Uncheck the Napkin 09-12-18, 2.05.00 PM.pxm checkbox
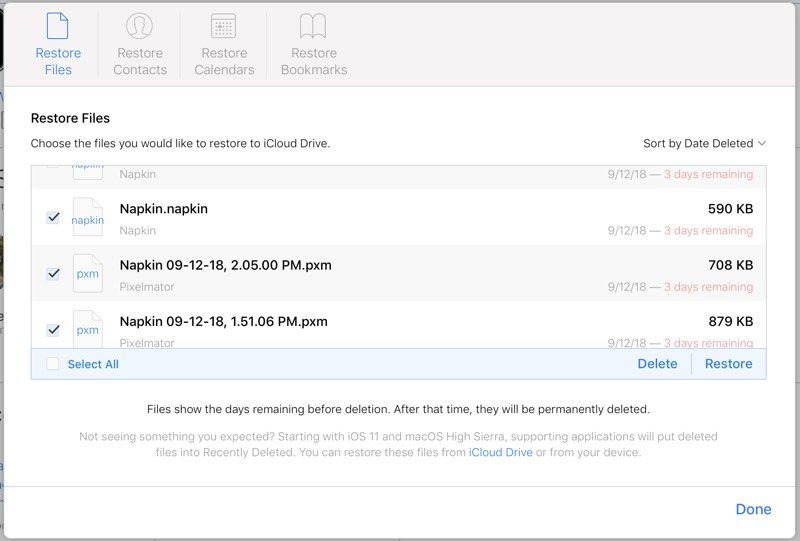Viewport: 800px width, 541px height. click(x=53, y=274)
